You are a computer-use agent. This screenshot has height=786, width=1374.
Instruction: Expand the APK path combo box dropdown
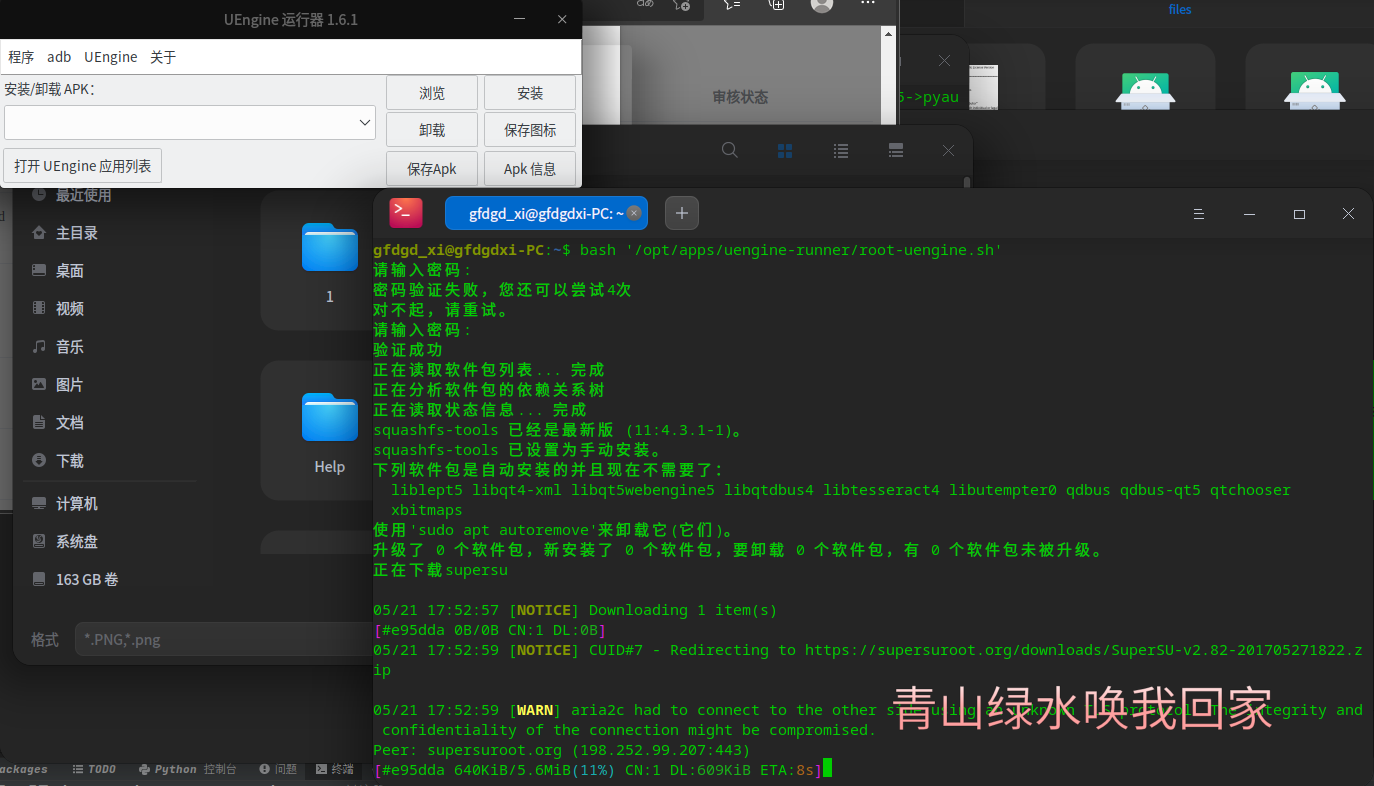point(365,123)
